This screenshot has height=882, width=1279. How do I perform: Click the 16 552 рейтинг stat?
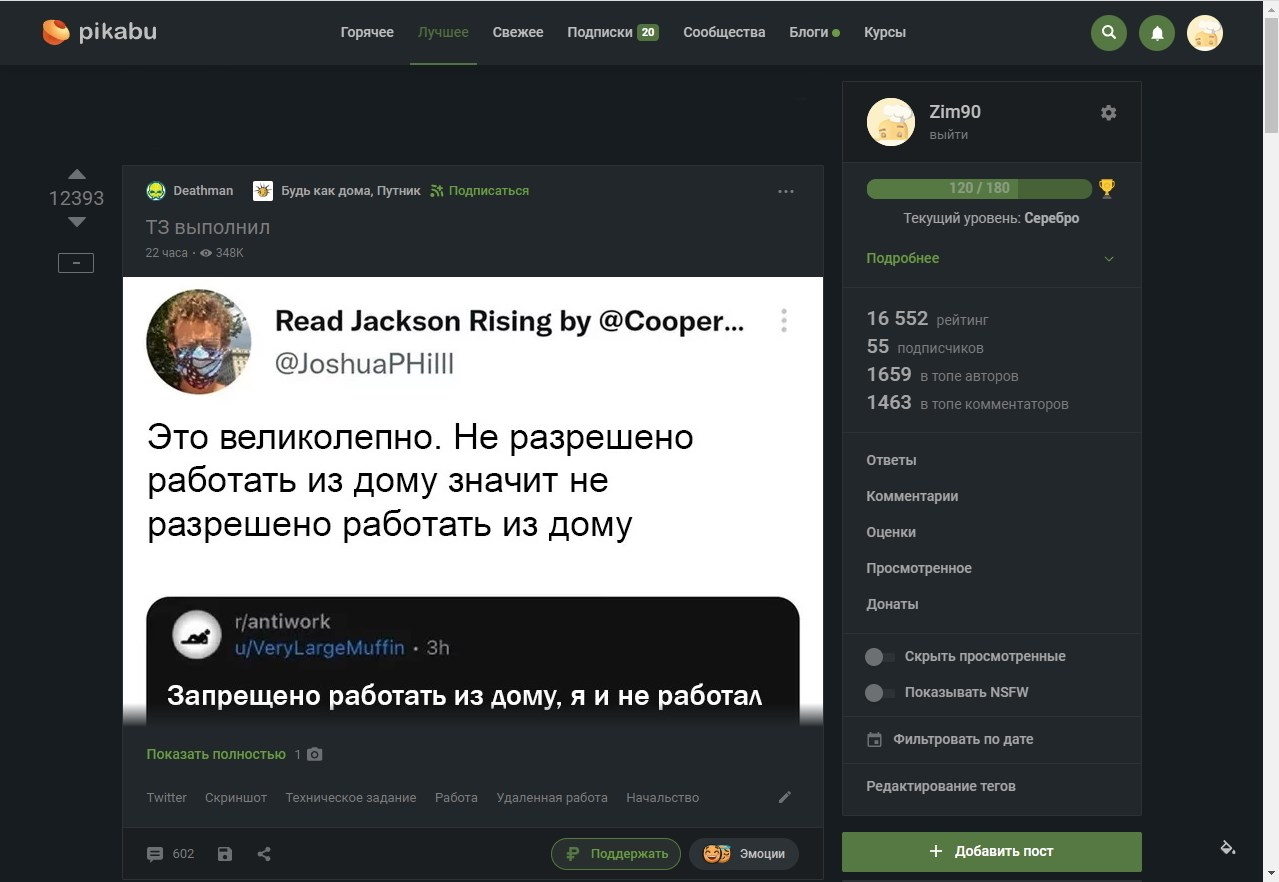(927, 319)
